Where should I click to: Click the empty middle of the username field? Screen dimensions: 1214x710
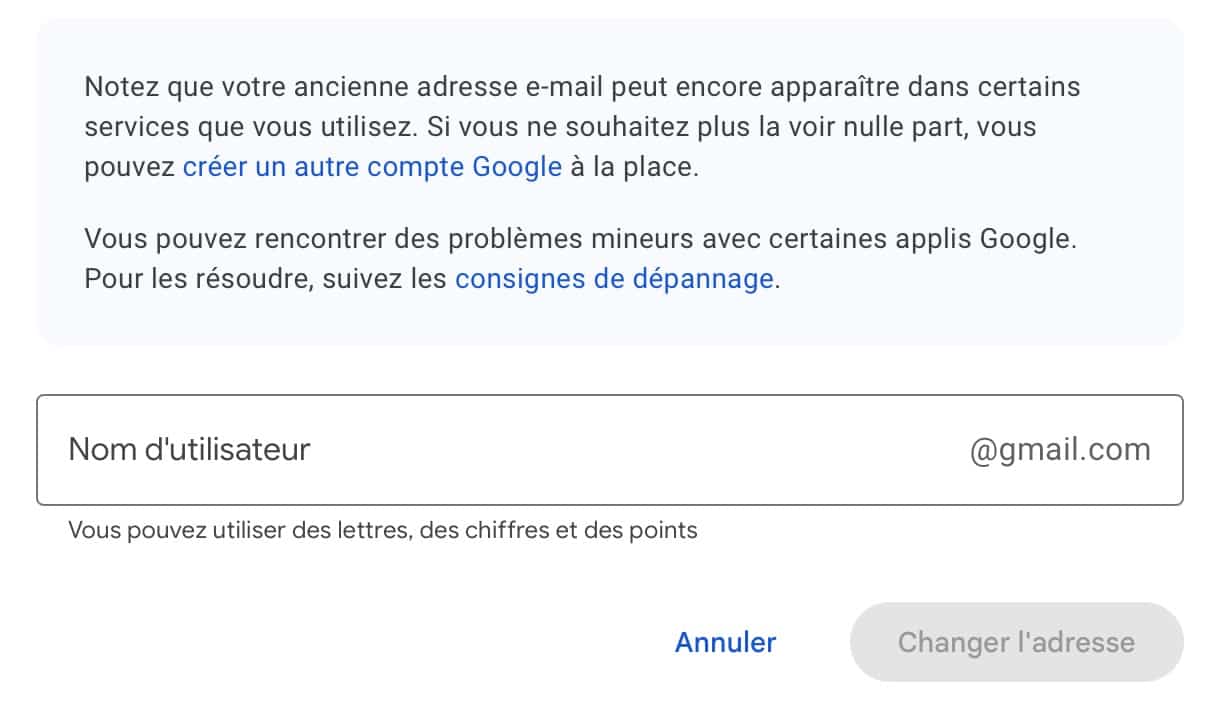click(x=640, y=450)
